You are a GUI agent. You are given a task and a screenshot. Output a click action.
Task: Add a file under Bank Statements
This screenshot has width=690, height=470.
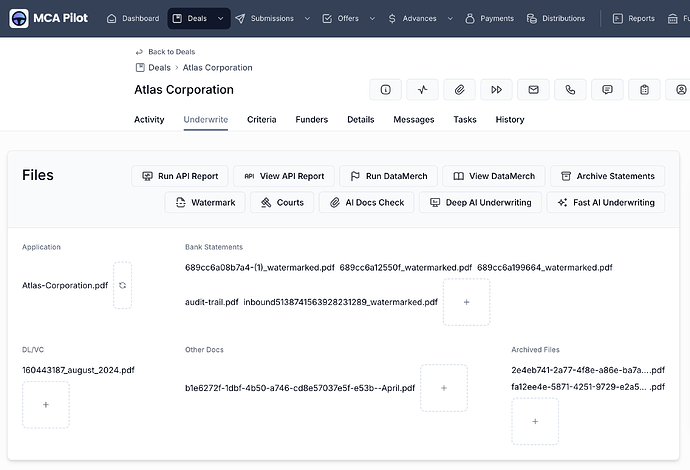point(466,302)
